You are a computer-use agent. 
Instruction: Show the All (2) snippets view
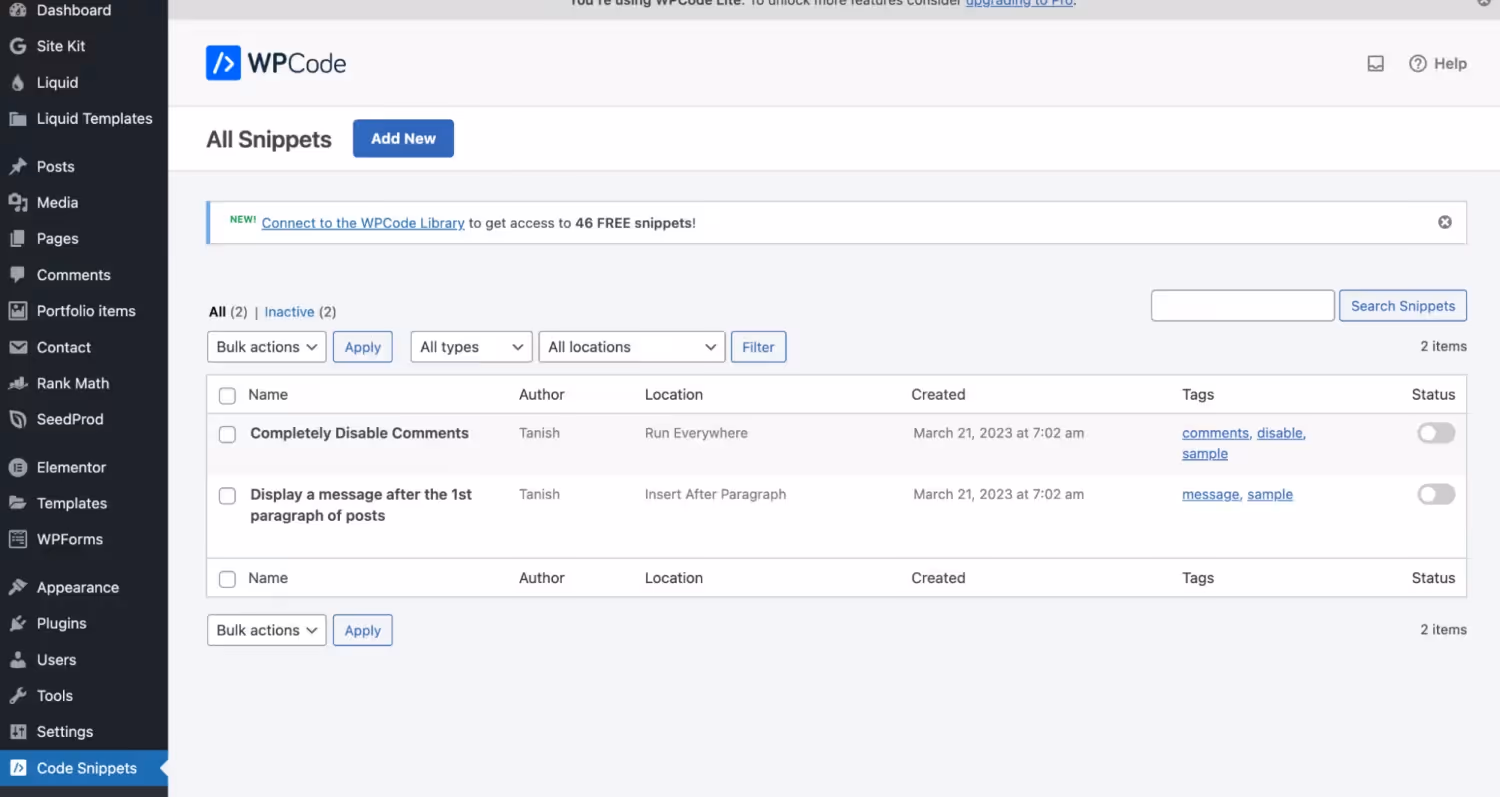[228, 312]
